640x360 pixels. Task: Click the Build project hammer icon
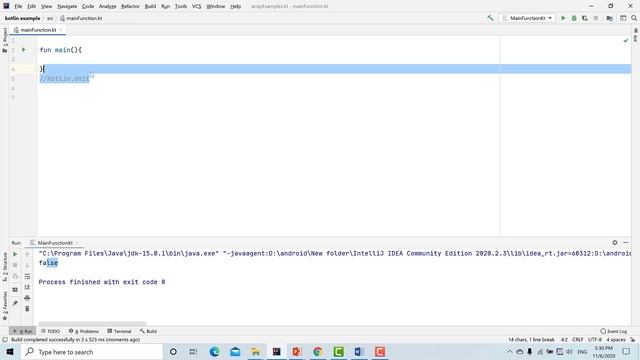coord(490,18)
